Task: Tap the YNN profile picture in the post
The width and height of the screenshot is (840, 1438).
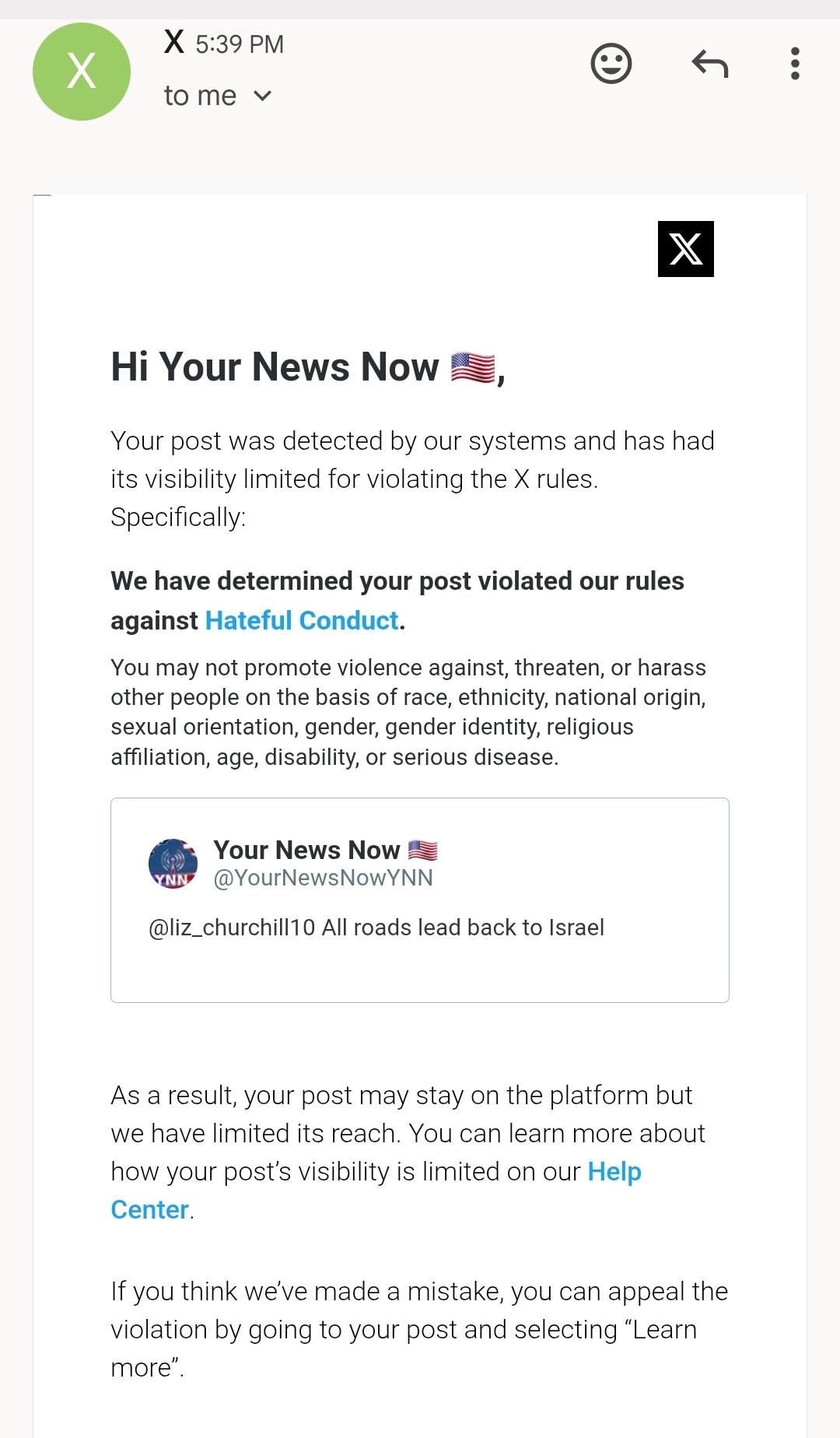Action: [173, 864]
